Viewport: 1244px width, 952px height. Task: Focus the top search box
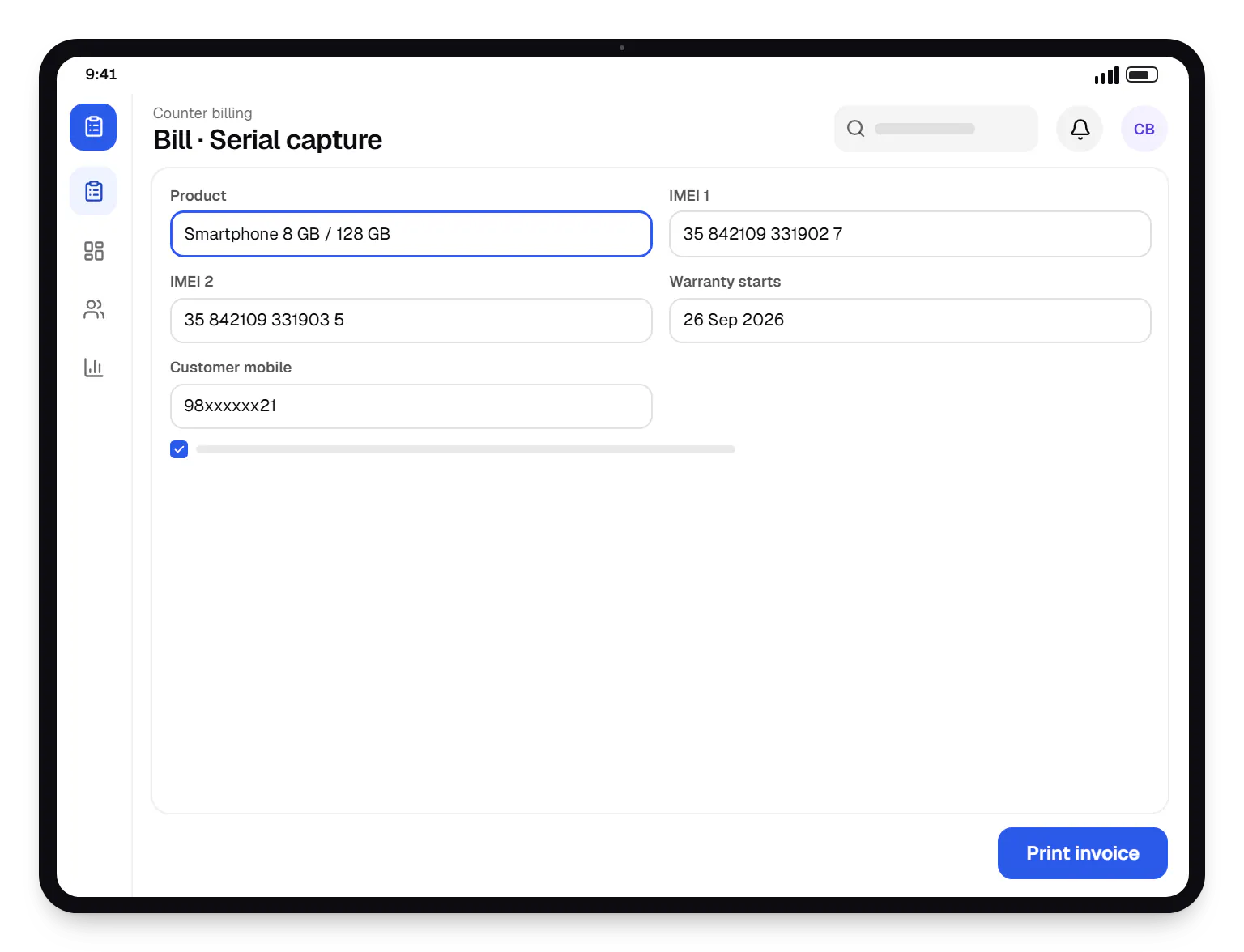point(936,129)
